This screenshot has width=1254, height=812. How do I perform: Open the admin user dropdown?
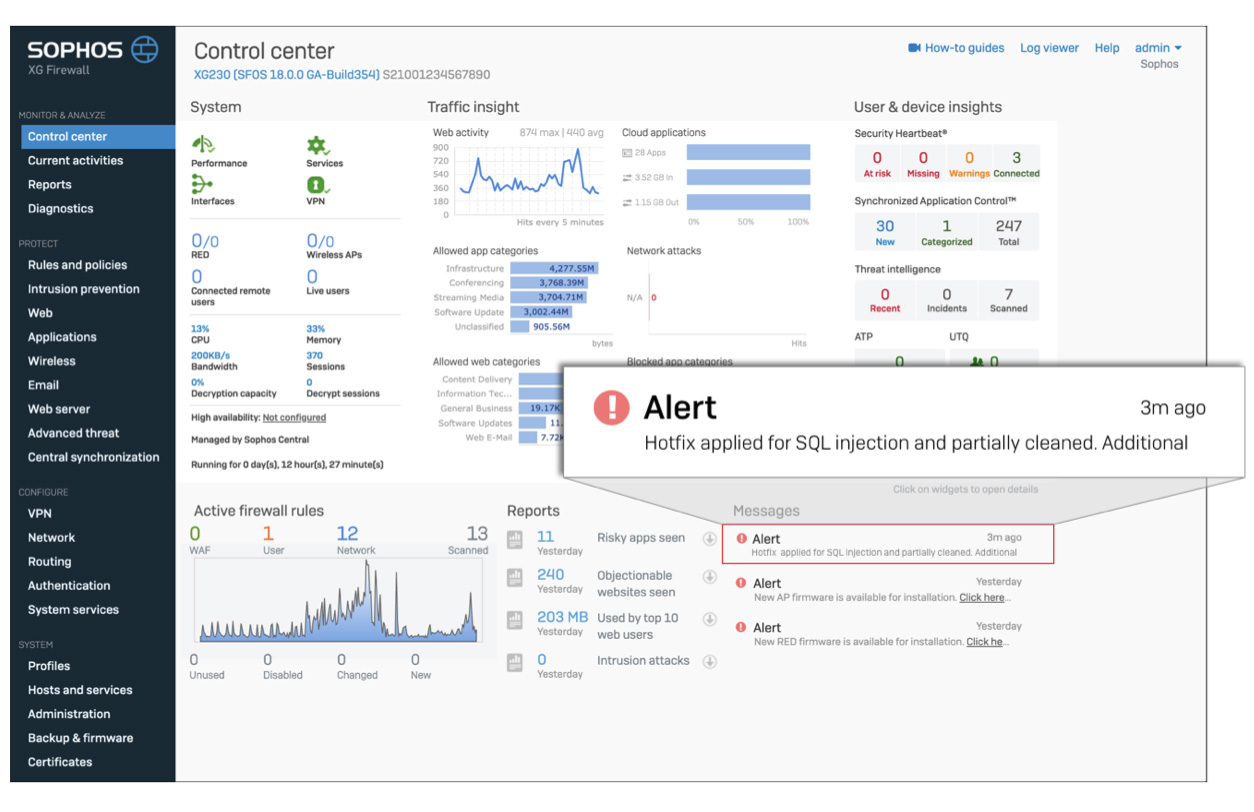point(1158,48)
